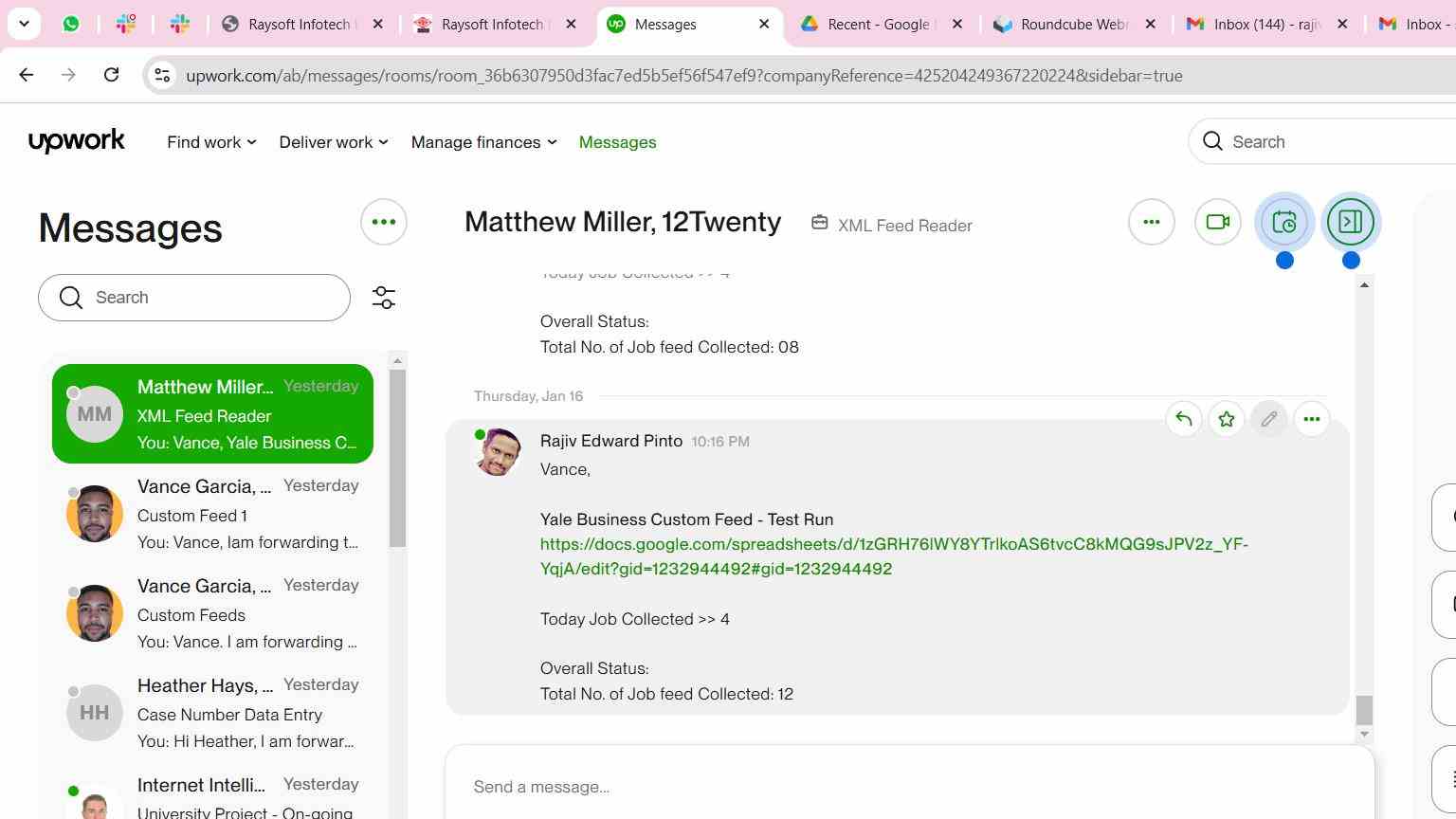This screenshot has height=819, width=1456.
Task: View site information icon in address bar
Action: click(x=162, y=75)
